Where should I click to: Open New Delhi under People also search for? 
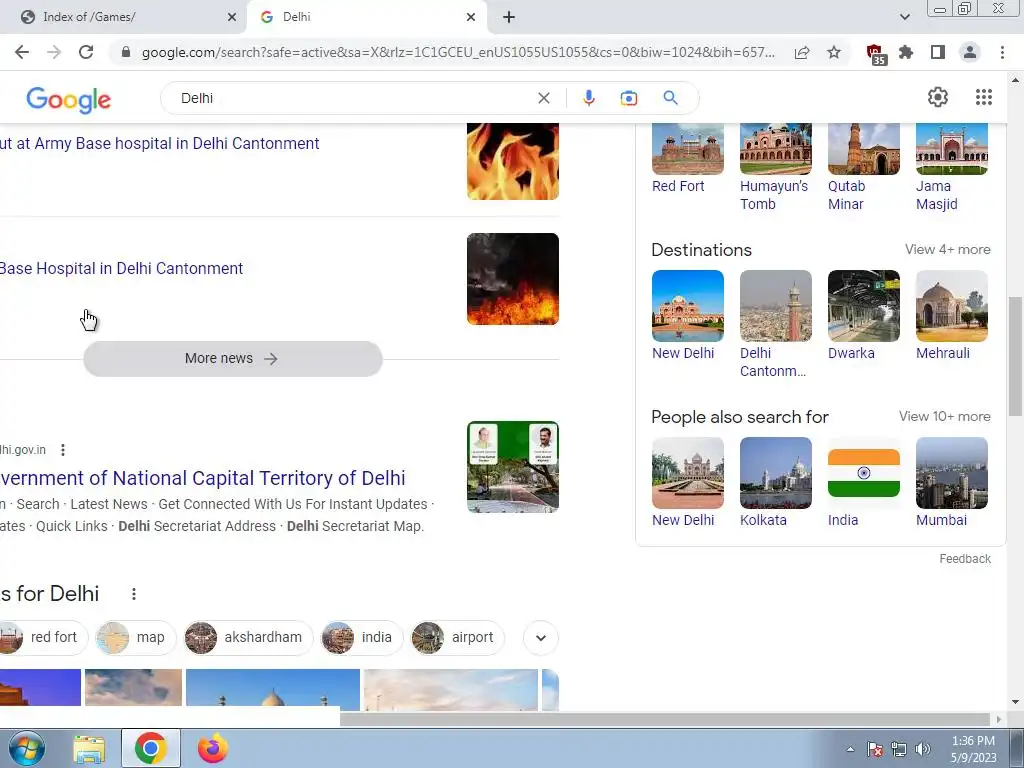688,483
